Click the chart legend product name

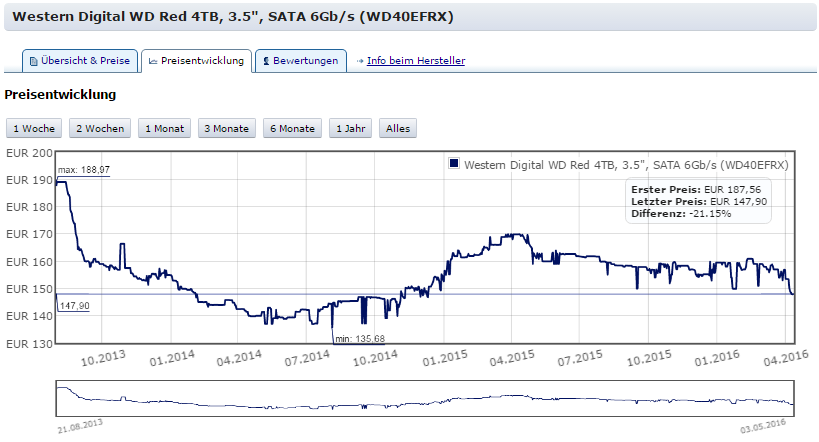(626, 165)
